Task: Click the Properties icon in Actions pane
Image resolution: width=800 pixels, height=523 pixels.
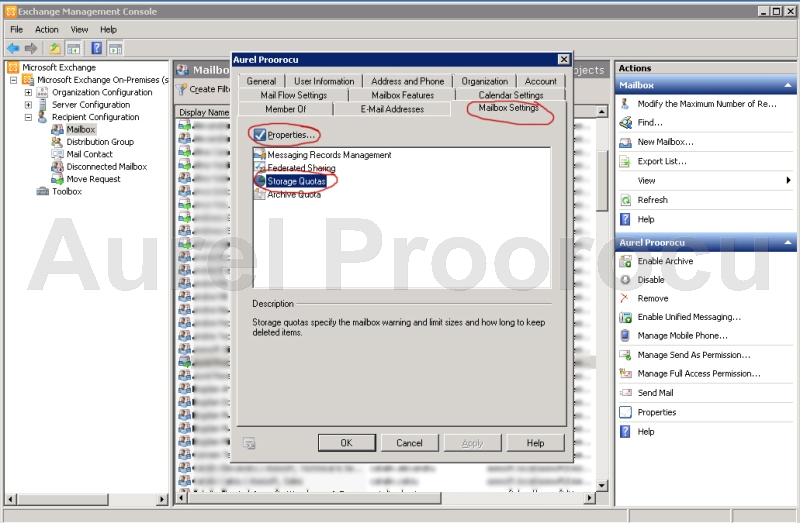Action: [625, 412]
